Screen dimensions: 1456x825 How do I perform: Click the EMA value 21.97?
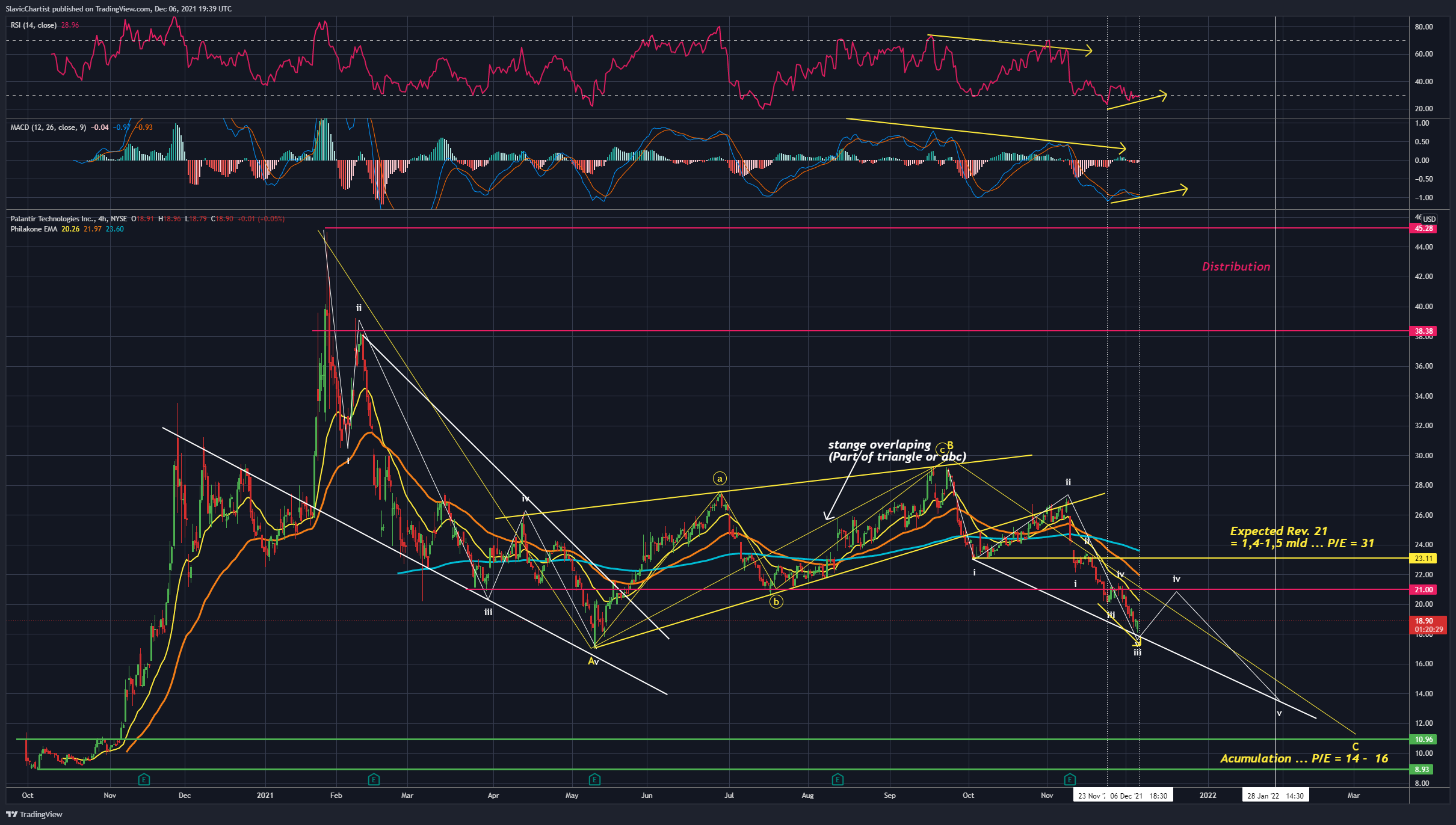point(93,229)
